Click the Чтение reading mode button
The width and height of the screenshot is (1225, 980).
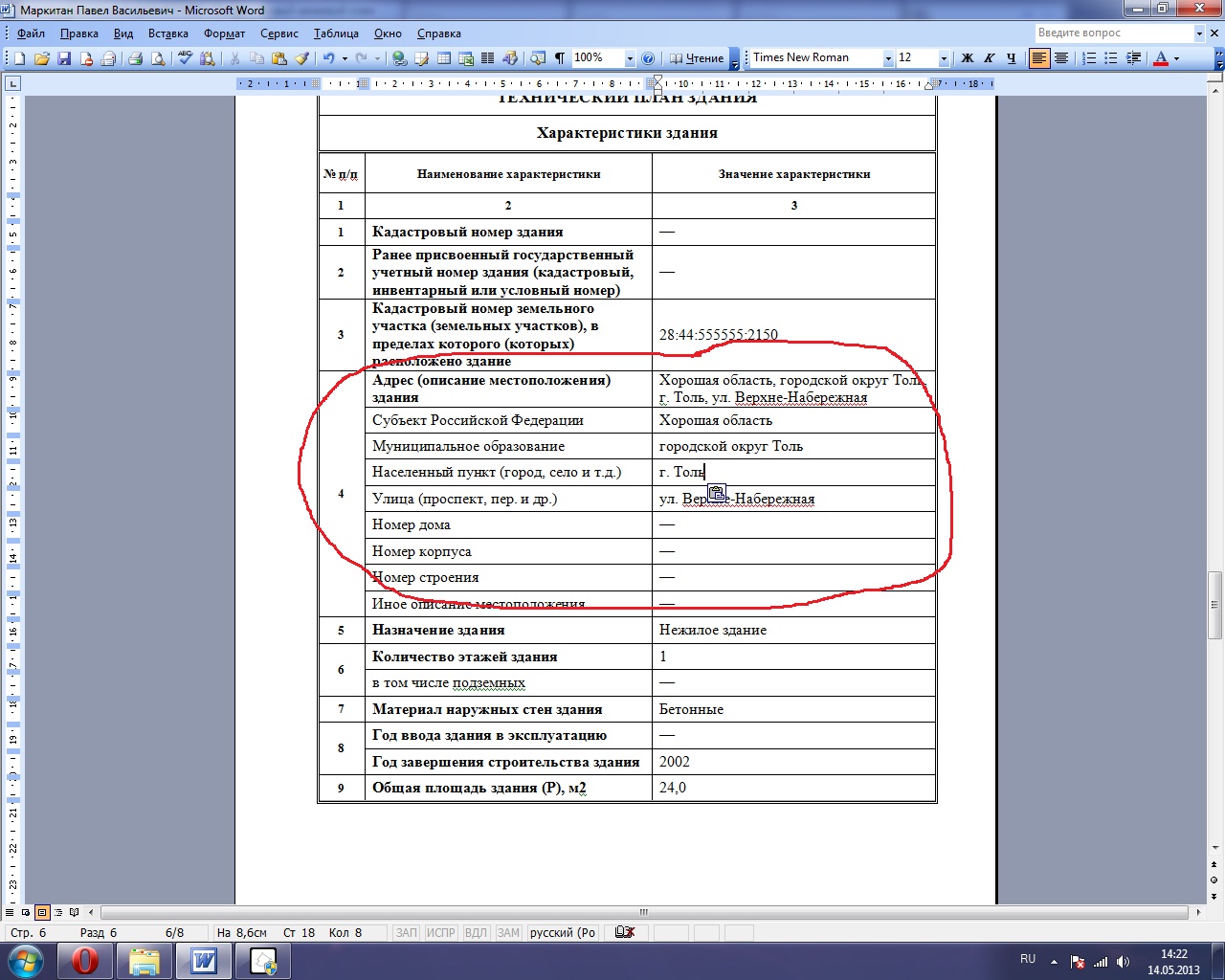696,58
